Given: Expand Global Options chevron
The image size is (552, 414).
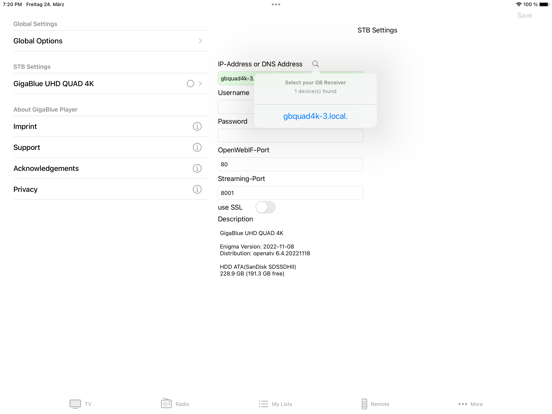Looking at the screenshot, I should point(200,41).
